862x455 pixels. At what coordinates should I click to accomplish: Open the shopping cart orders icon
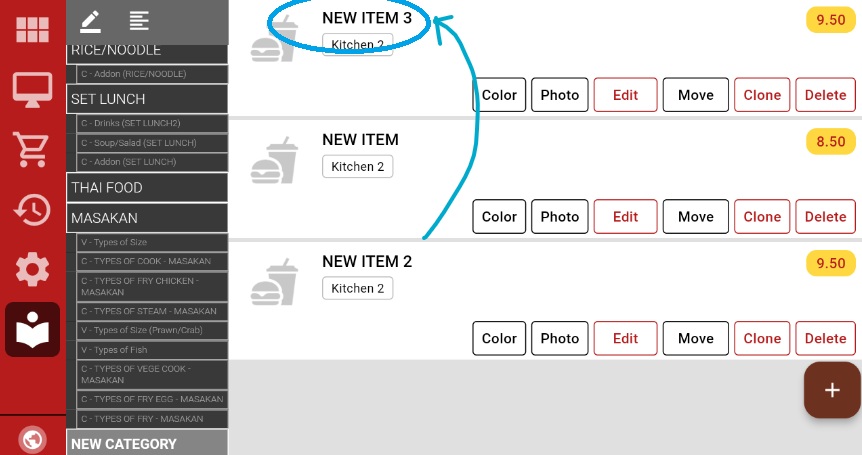32,150
